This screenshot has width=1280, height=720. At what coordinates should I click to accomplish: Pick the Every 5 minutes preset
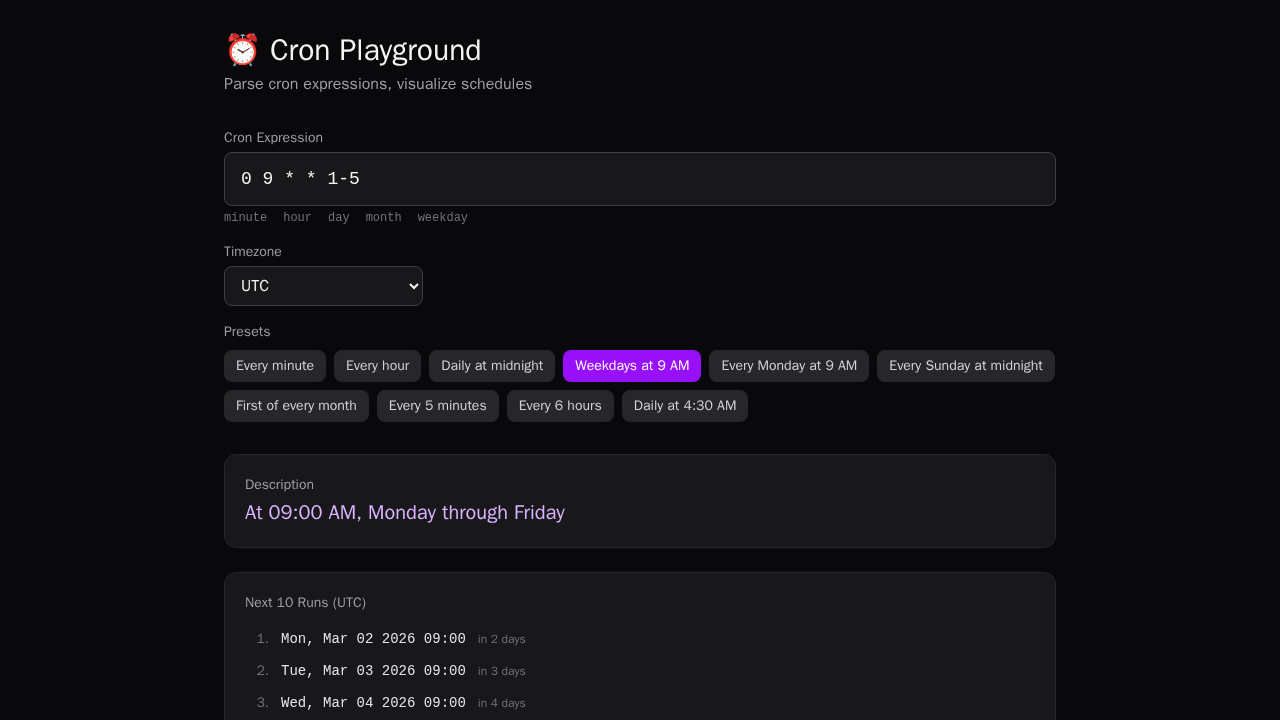[437, 406]
